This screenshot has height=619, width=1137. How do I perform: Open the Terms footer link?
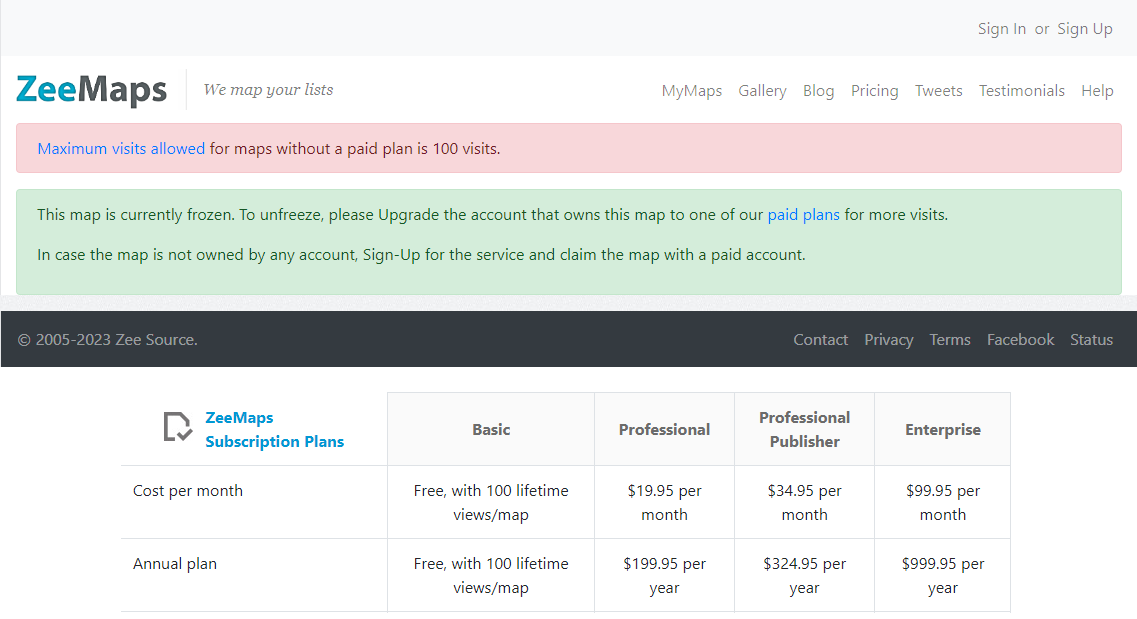(950, 339)
